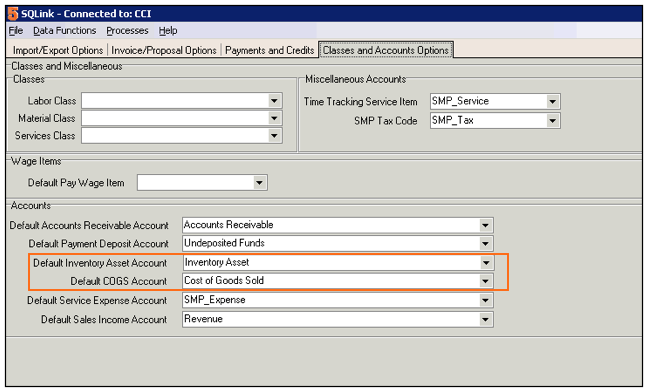Image resolution: width=651 pixels, height=392 pixels.
Task: Click the Accounts Receivable value field
Action: click(338, 225)
